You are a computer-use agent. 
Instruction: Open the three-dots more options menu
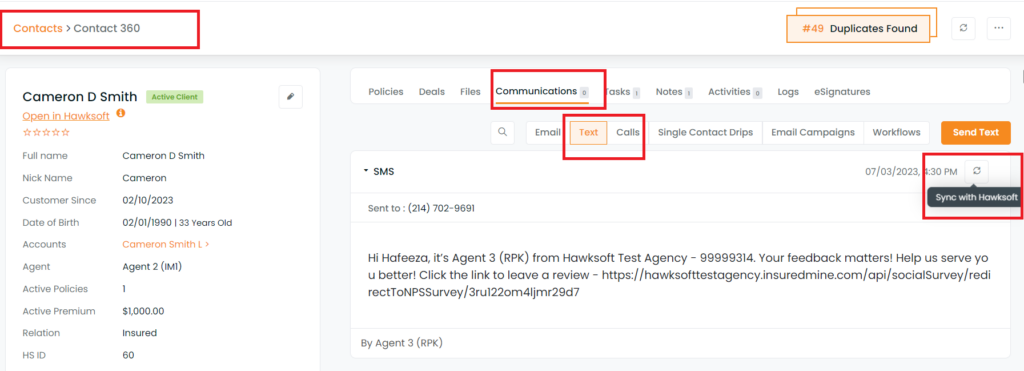999,28
